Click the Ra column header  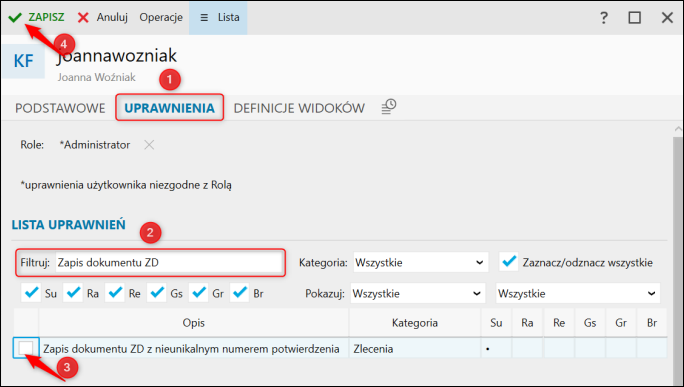point(527,323)
